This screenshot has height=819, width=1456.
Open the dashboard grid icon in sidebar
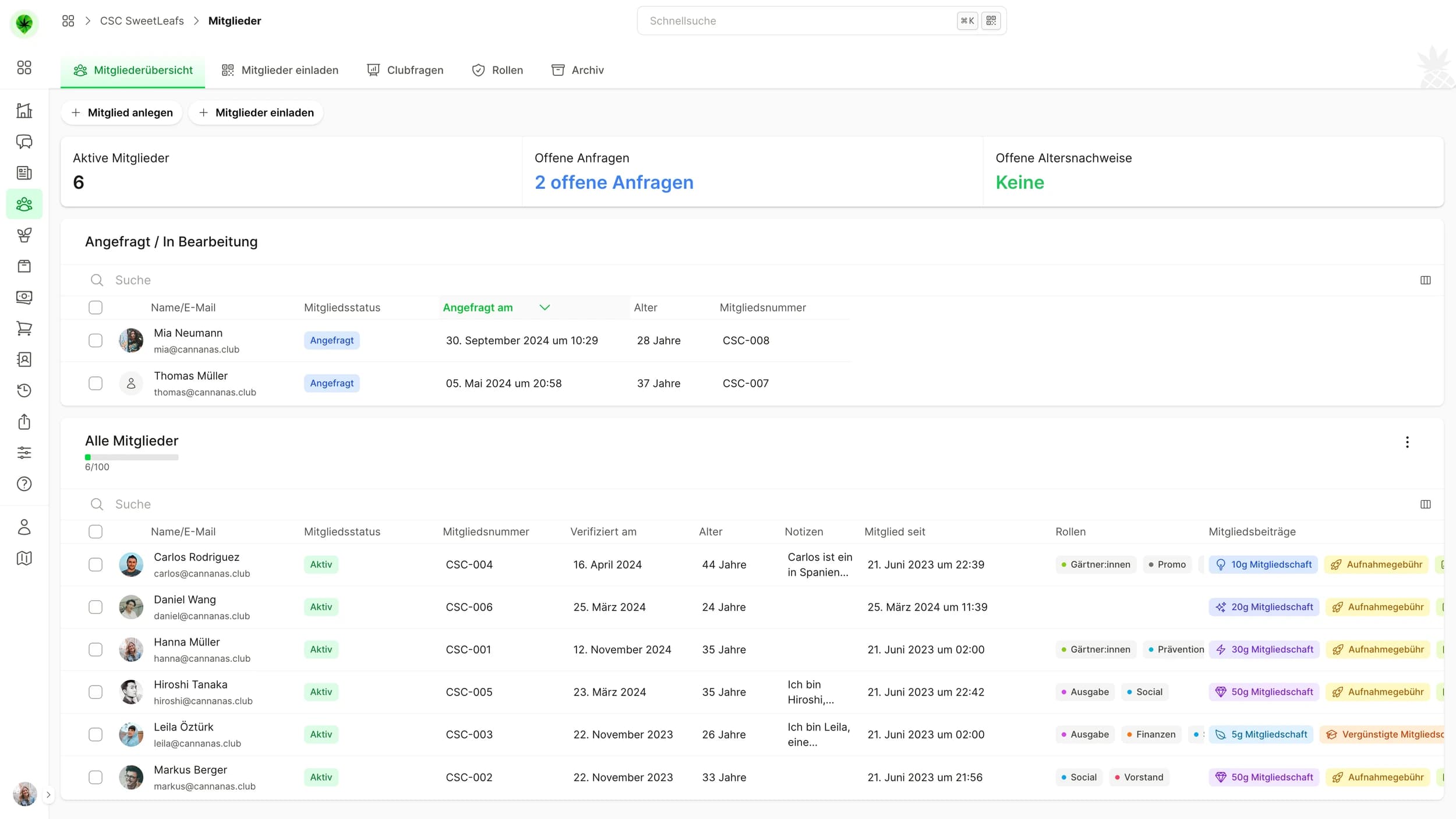(24, 68)
